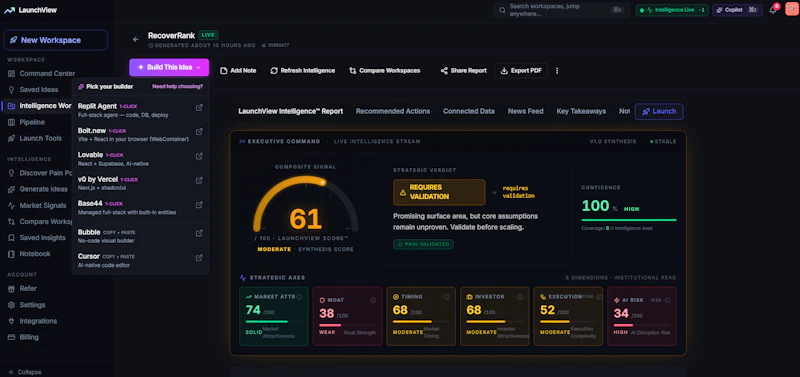Open the three-dot more options menu
Screen dimensions: 800x377
[557, 71]
